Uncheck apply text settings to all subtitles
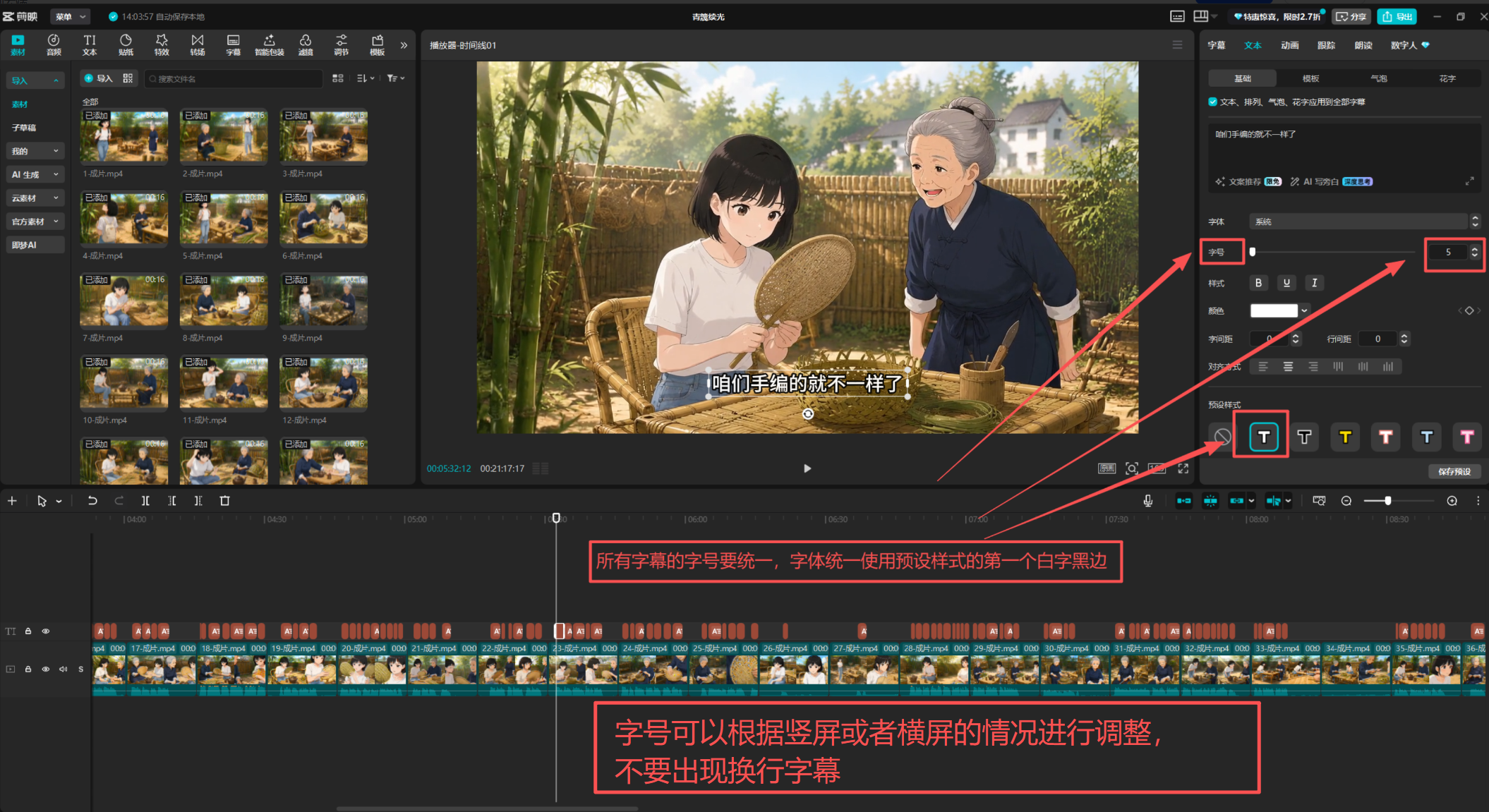The height and width of the screenshot is (812, 1489). (x=1213, y=102)
